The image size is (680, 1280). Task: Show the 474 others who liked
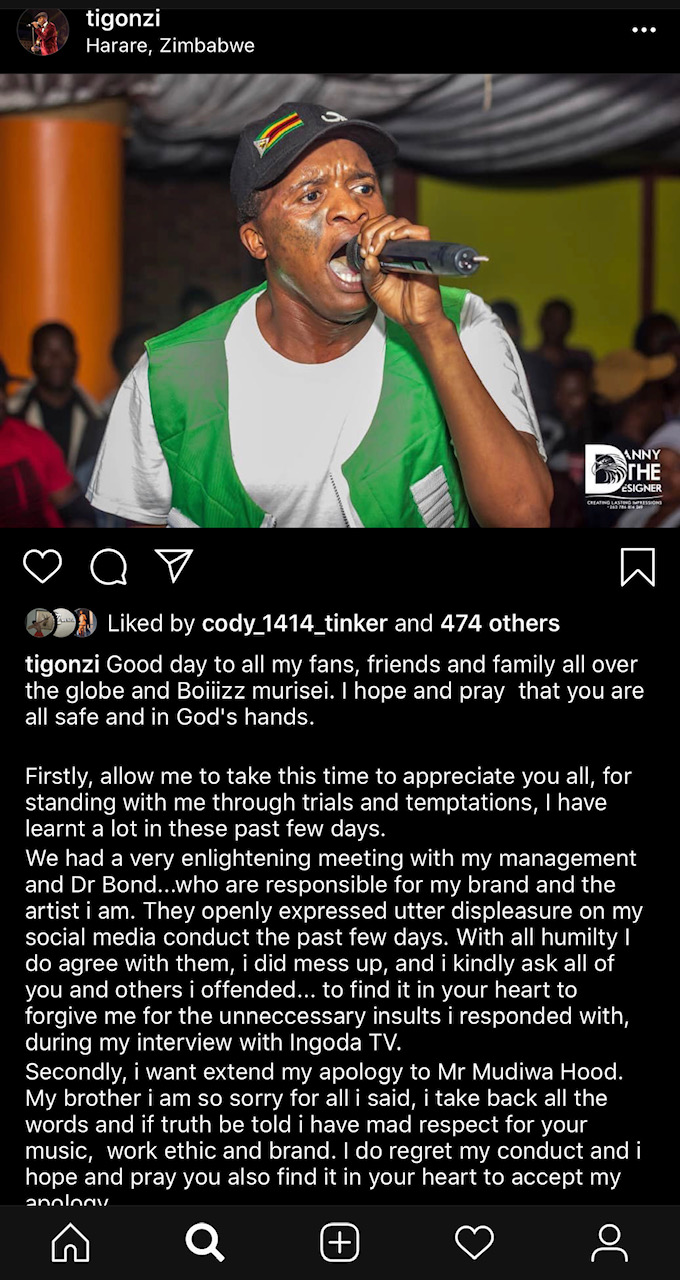500,624
